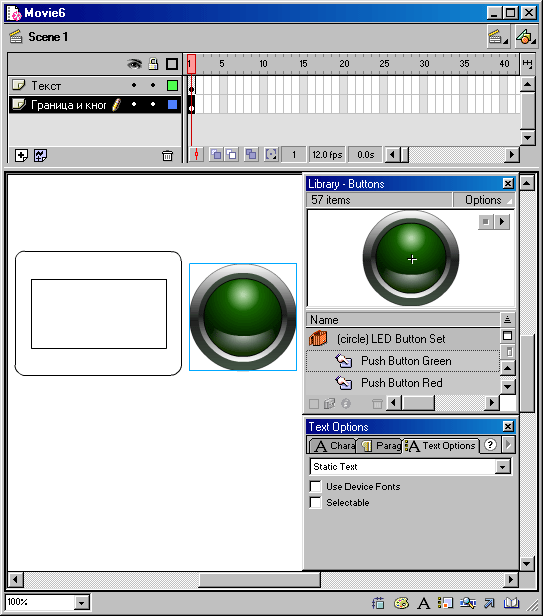Click the Text Options help button
Screen dimensions: 543x616
point(490,445)
